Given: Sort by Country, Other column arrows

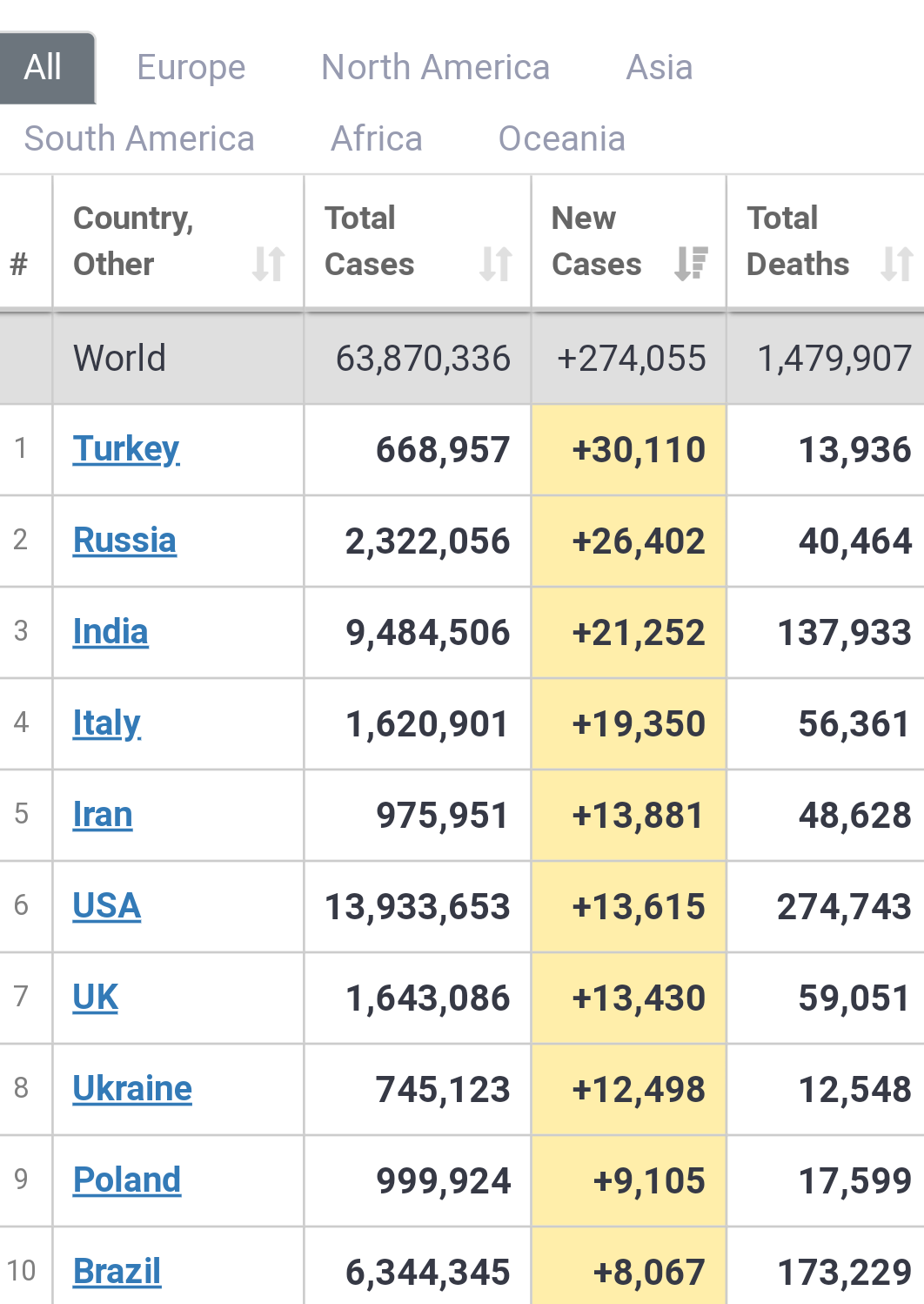Looking at the screenshot, I should coord(269,264).
